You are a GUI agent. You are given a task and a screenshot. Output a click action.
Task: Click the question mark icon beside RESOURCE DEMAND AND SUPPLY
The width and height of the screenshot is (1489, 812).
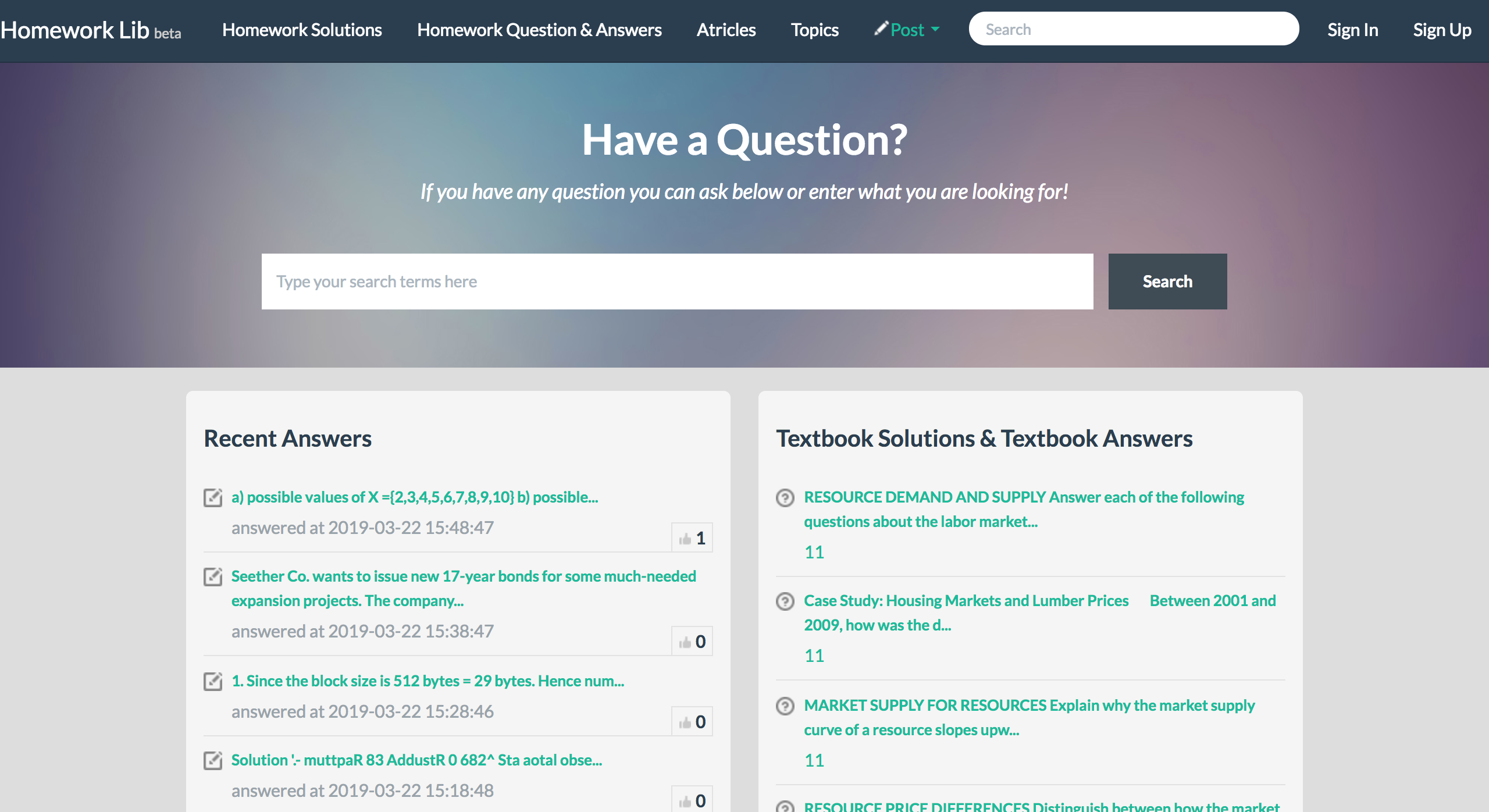[786, 497]
